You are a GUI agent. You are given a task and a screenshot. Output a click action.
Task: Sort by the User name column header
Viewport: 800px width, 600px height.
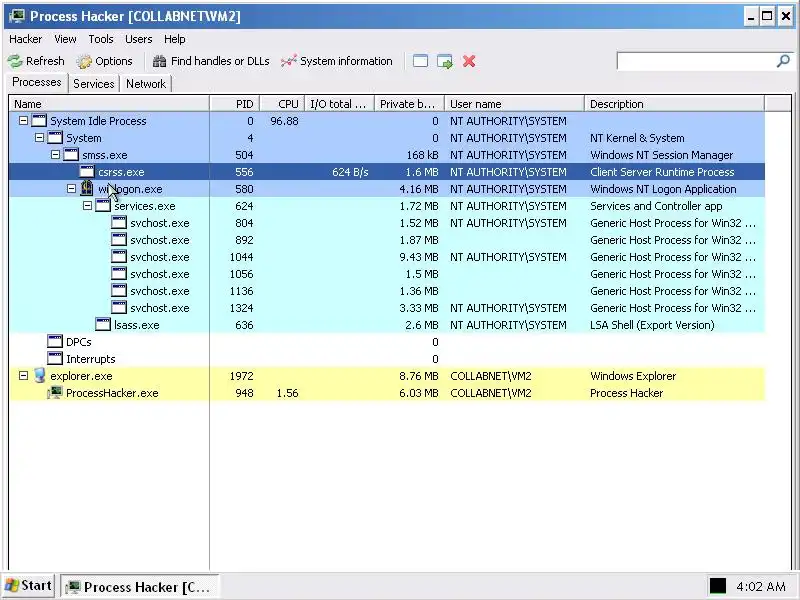click(514, 104)
